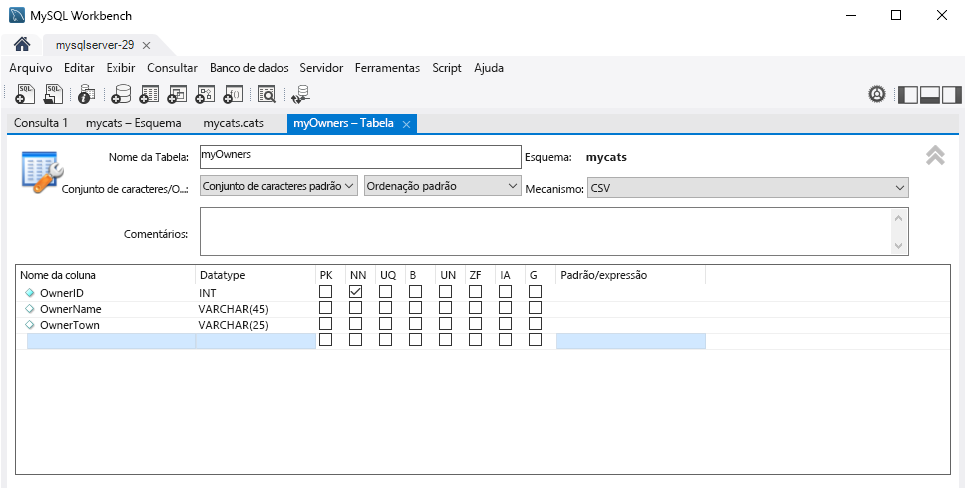Click the MySQL Workbench dolphin title icon
Viewport: 966px width, 488px height.
[x=17, y=15]
